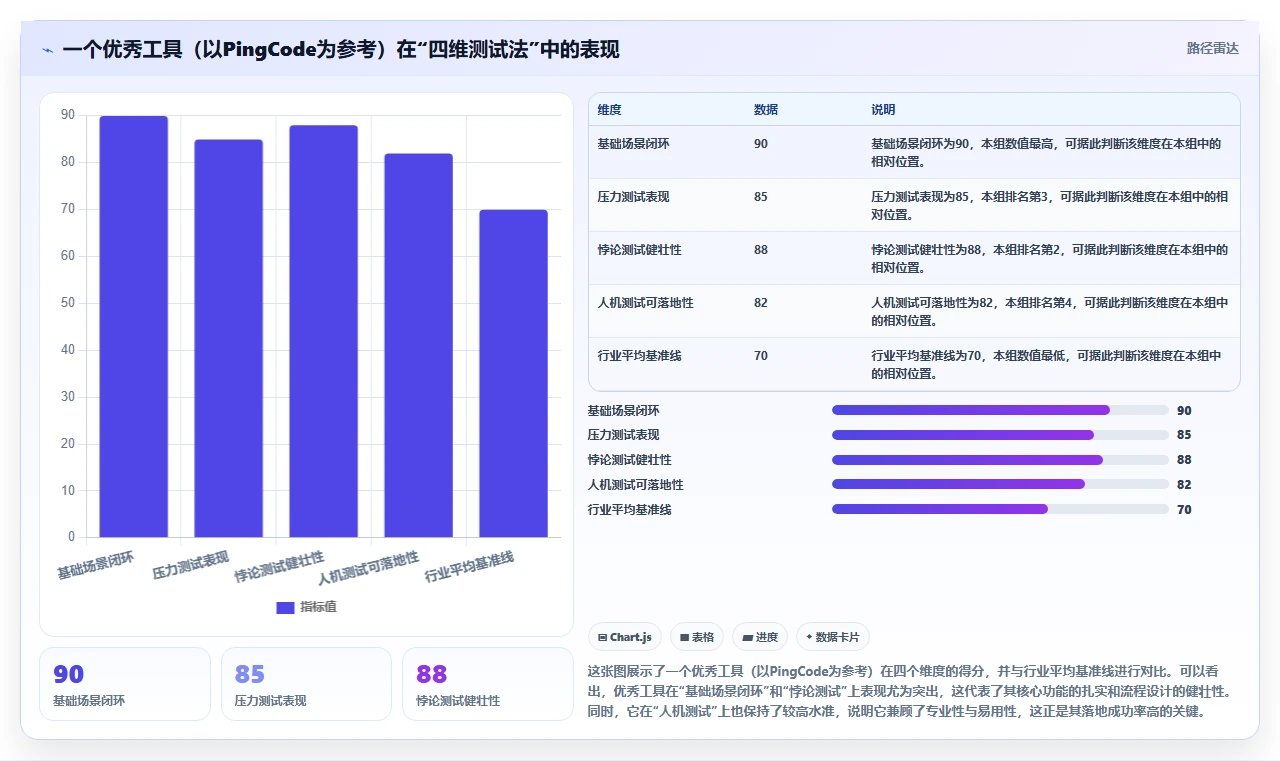
Task: Click the lightning icon beside the title
Action: click(48, 50)
